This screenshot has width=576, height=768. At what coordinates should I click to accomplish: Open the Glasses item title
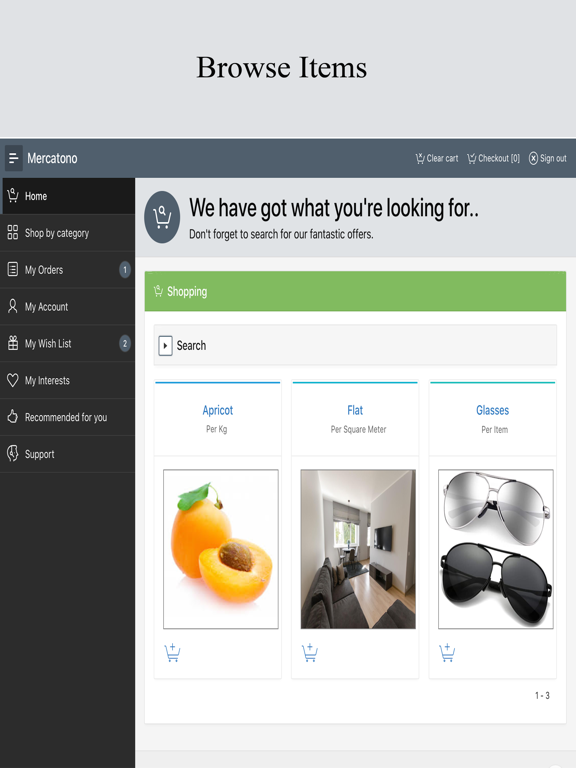493,410
